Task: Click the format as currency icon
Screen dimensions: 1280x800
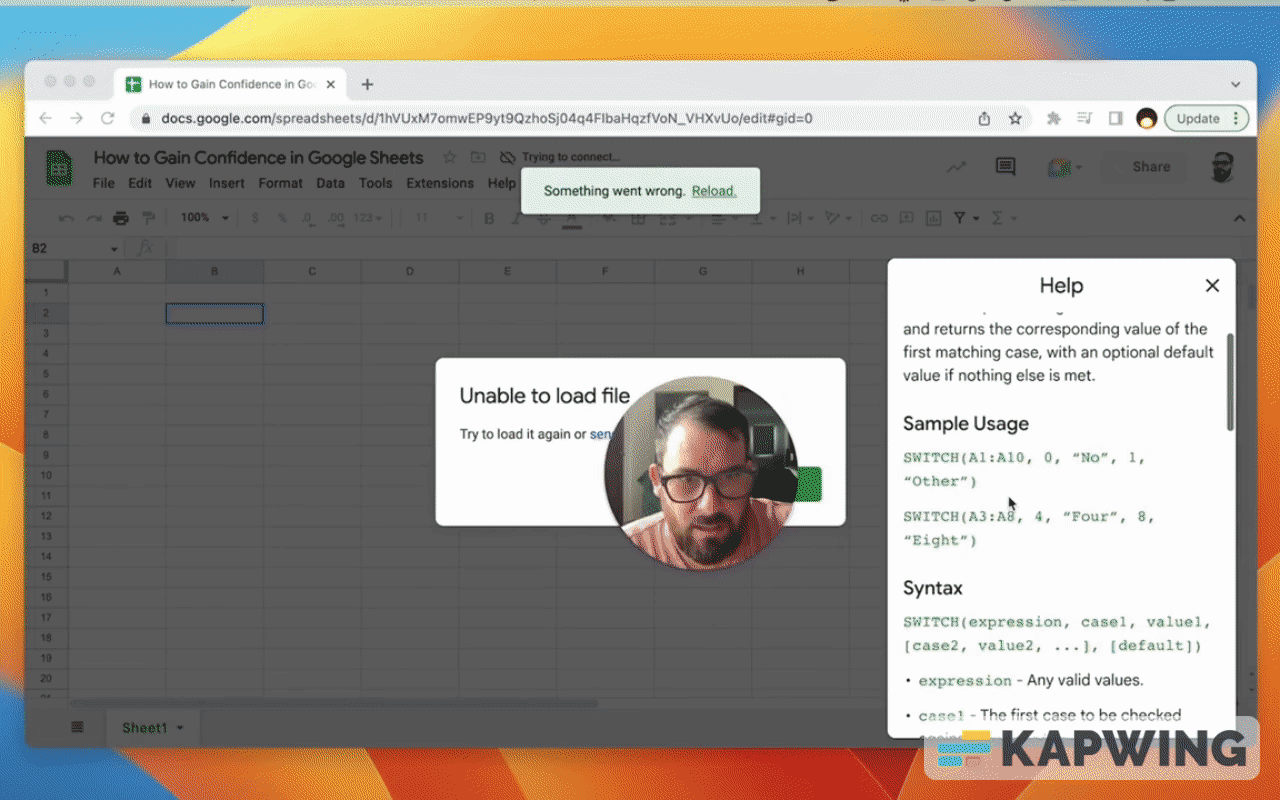Action: (255, 218)
